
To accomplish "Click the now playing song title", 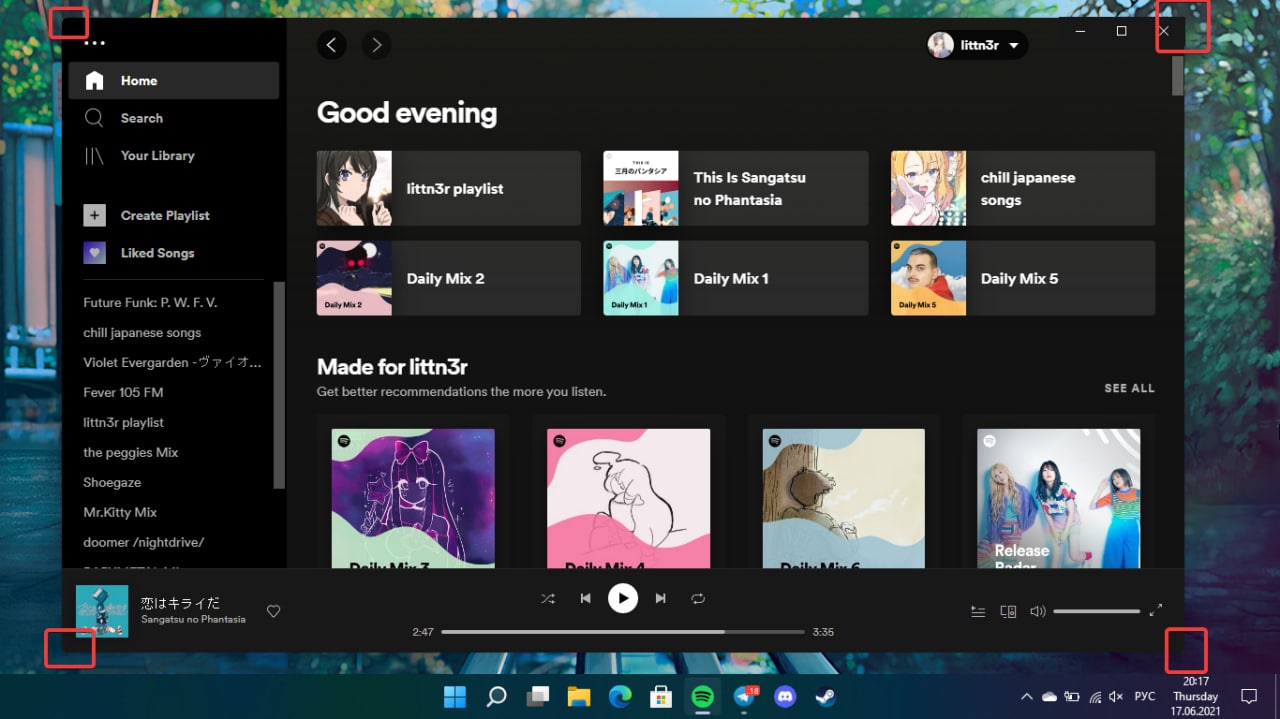I will click(x=180, y=603).
